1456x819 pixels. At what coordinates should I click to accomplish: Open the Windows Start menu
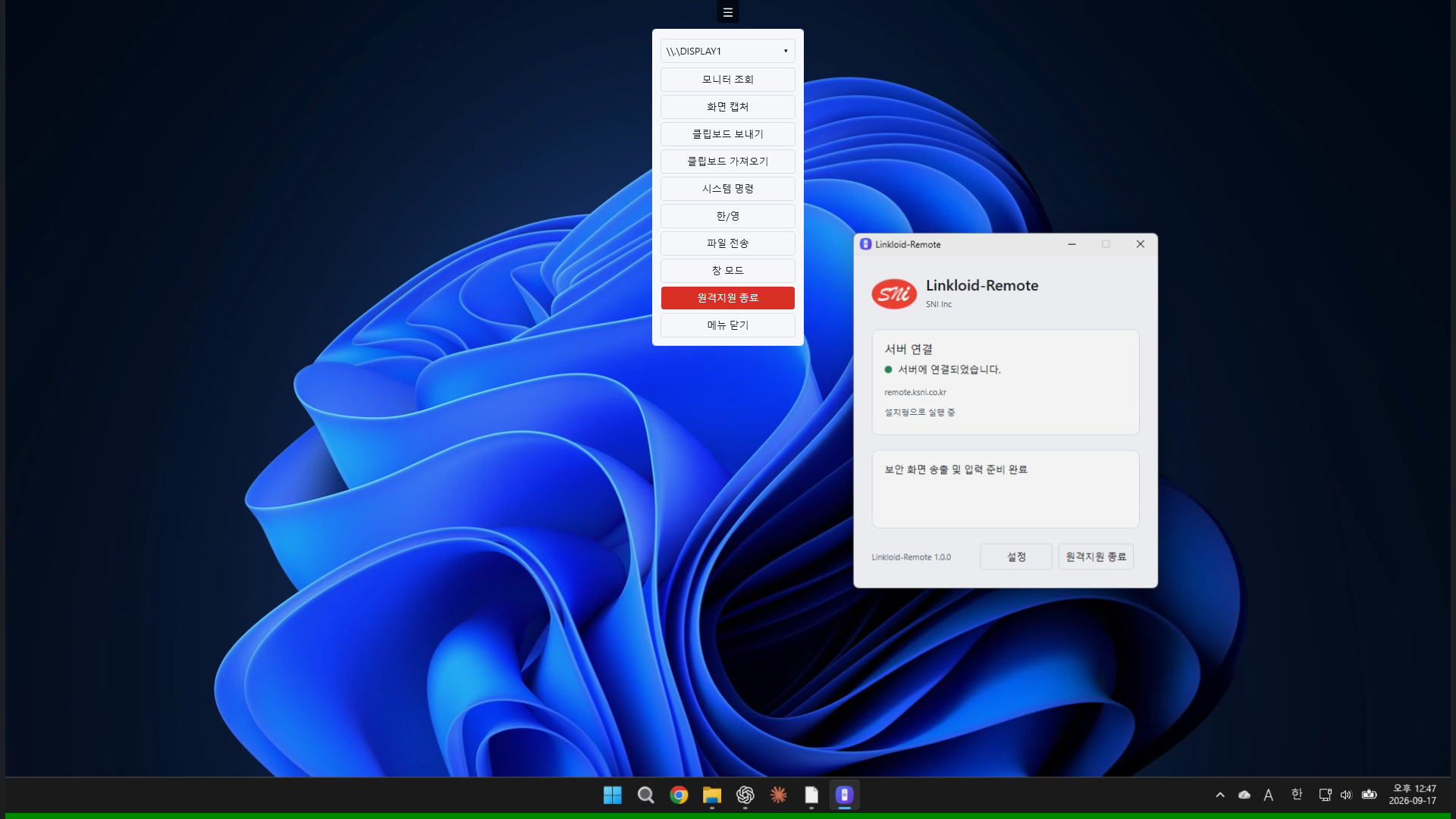612,795
